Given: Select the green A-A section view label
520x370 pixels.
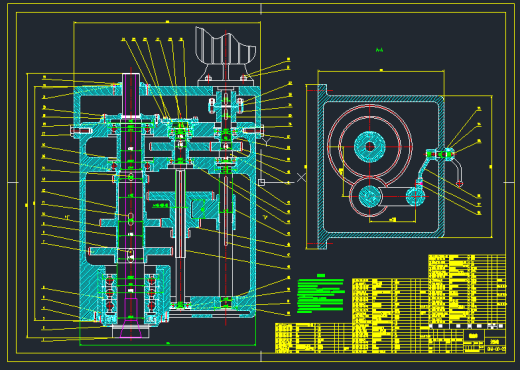Looking at the screenshot, I should 379,50.
